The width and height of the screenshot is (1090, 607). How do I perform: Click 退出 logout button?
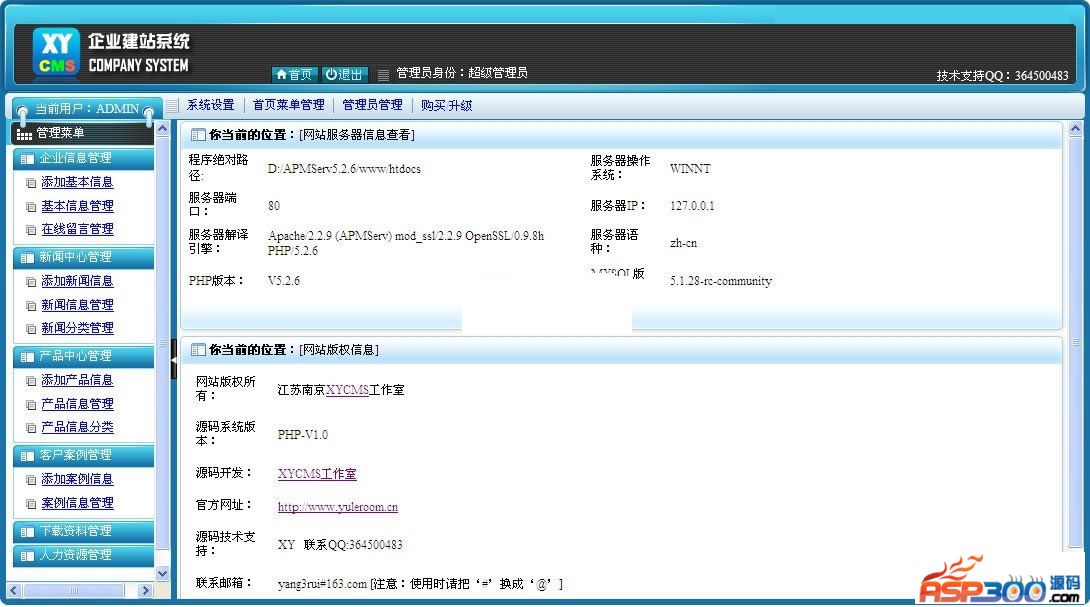pyautogui.click(x=344, y=74)
